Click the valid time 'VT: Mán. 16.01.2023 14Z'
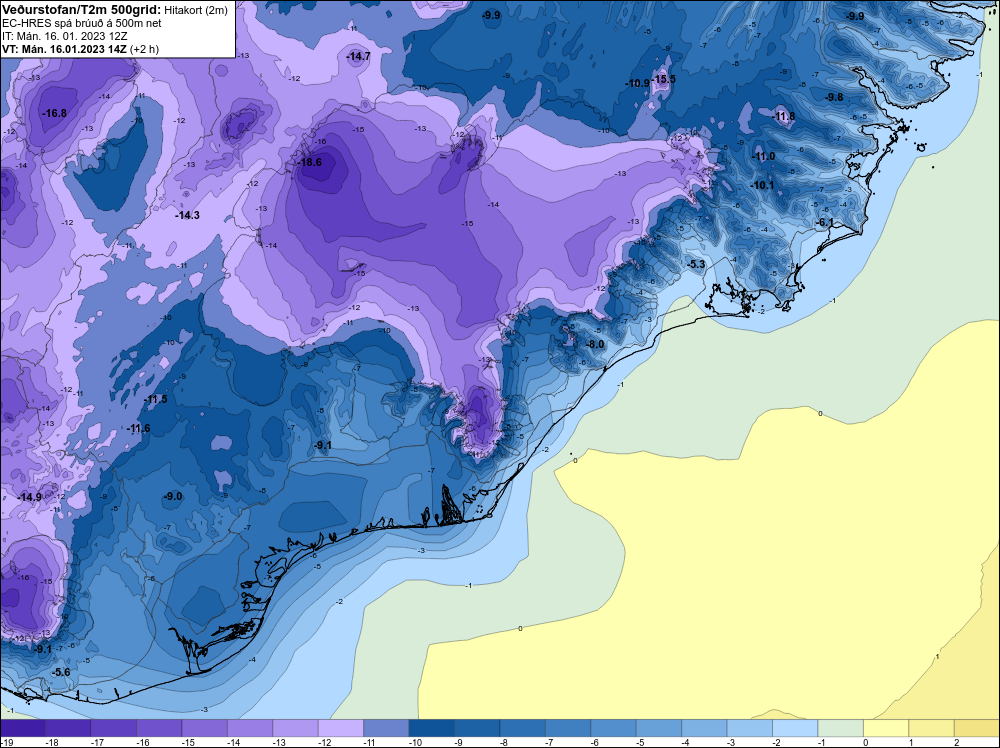This screenshot has width=1000, height=748. pos(64,49)
